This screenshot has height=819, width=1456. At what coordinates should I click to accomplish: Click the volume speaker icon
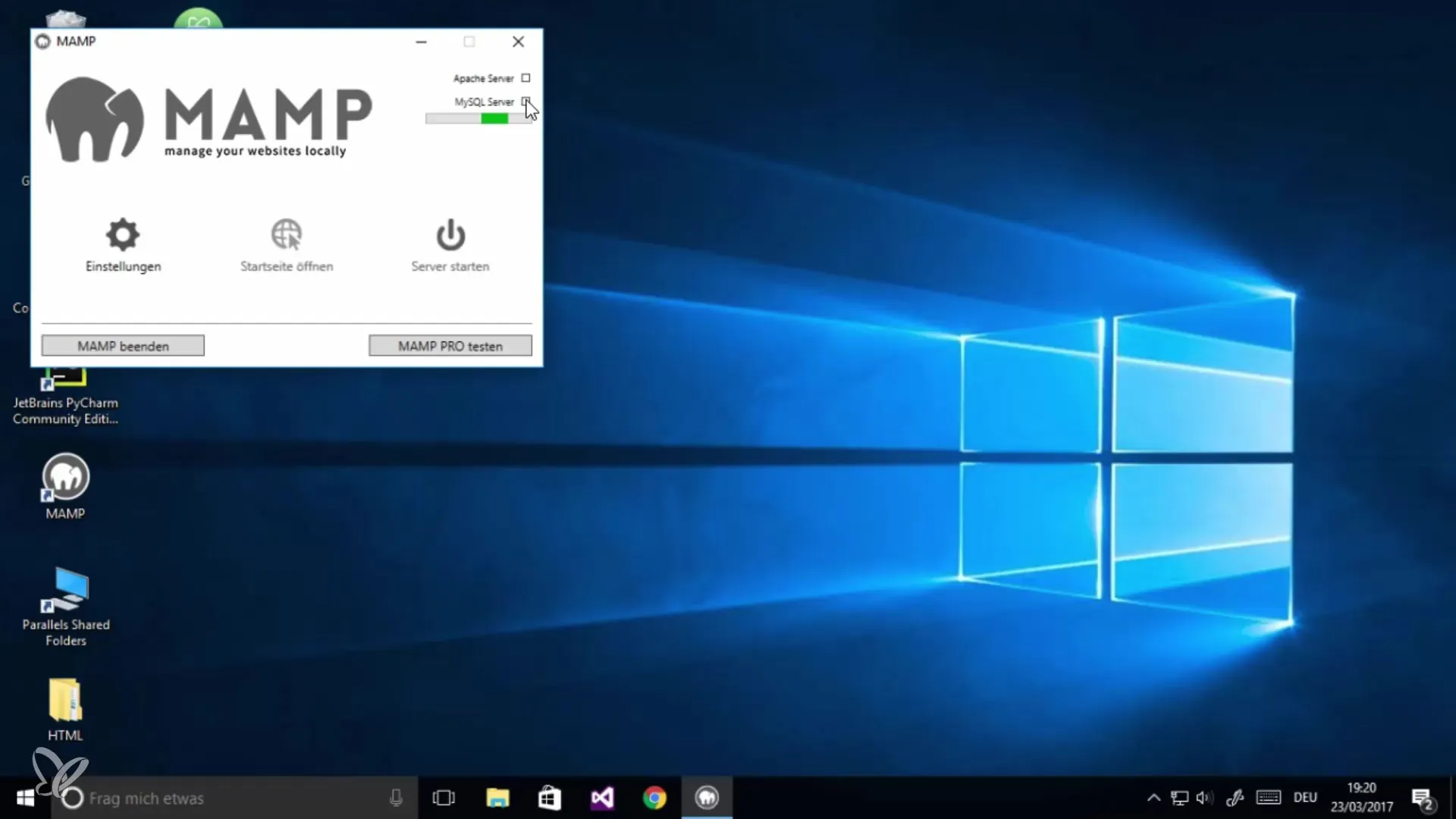tap(1204, 798)
